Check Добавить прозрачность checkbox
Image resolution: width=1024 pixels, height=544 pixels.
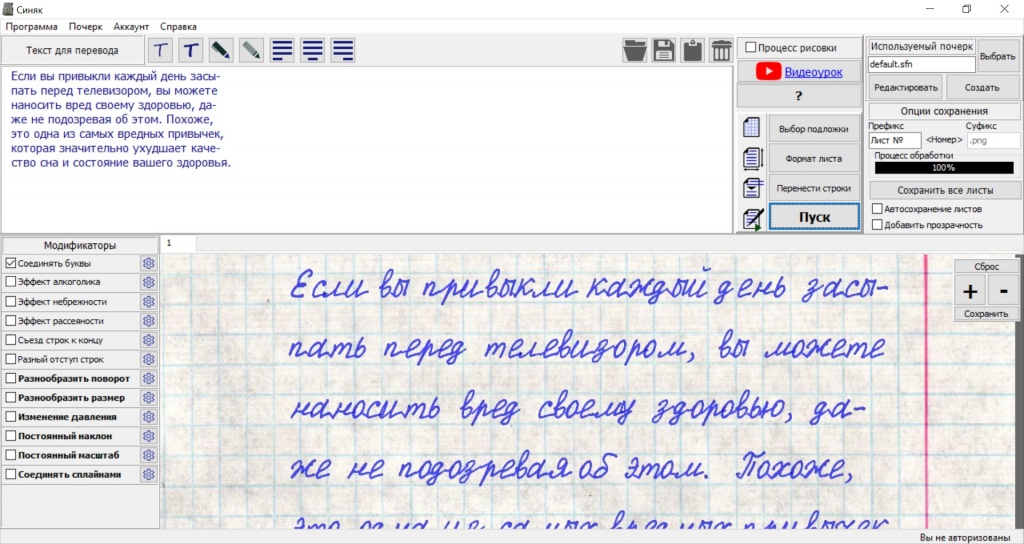(878, 225)
